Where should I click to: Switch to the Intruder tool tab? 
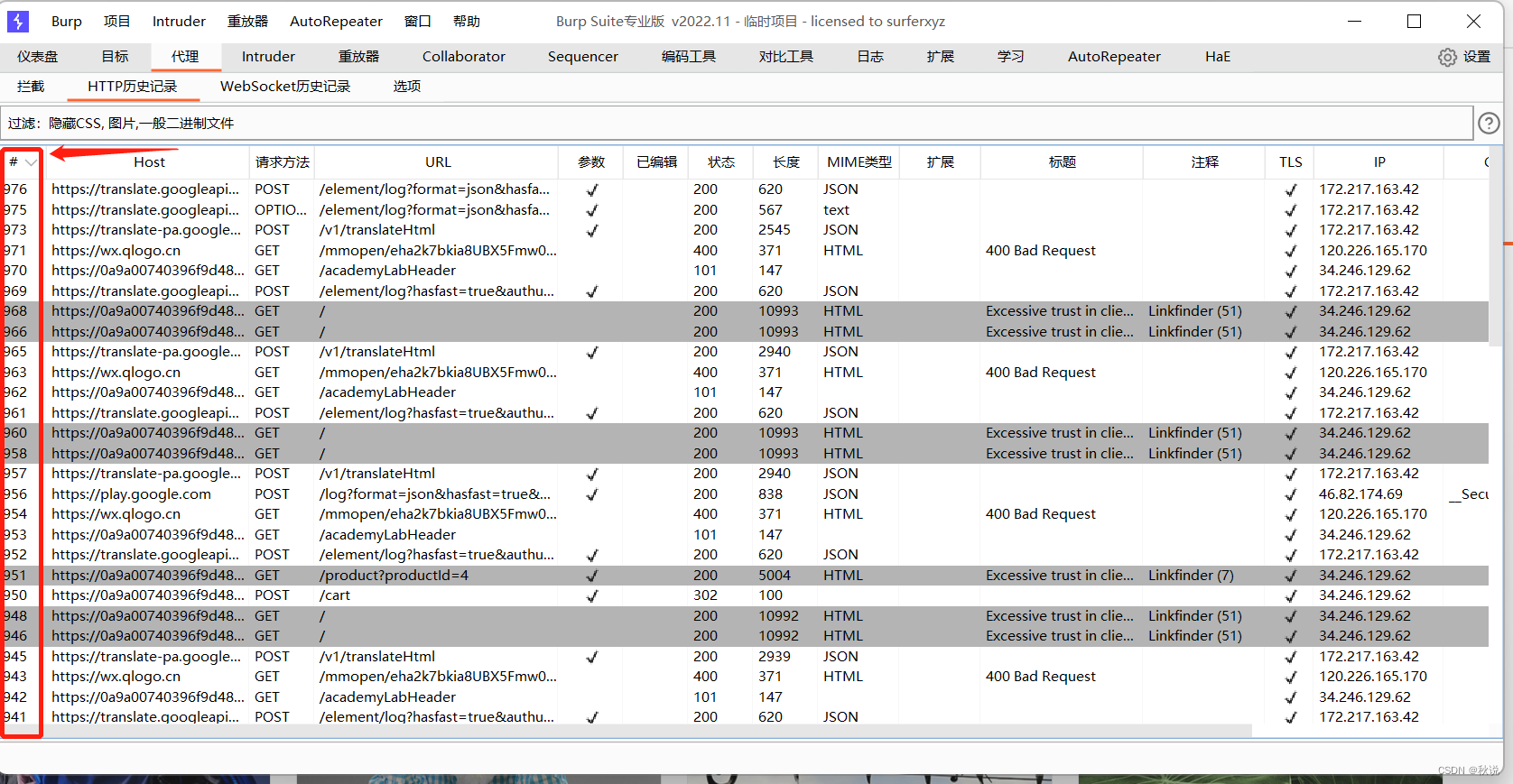268,56
